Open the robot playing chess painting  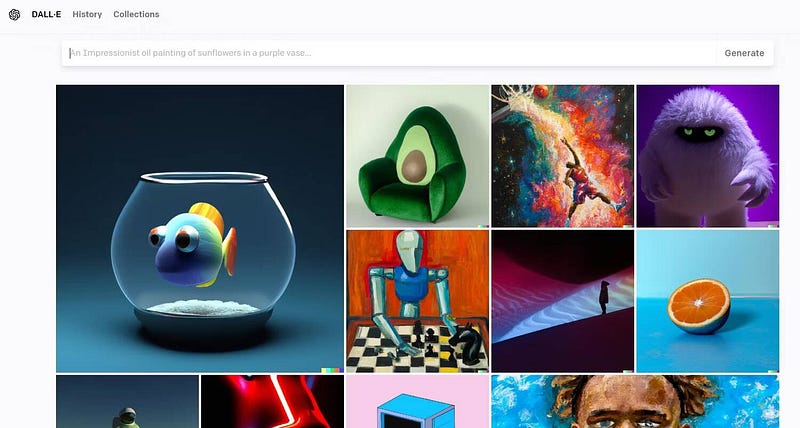[417, 301]
